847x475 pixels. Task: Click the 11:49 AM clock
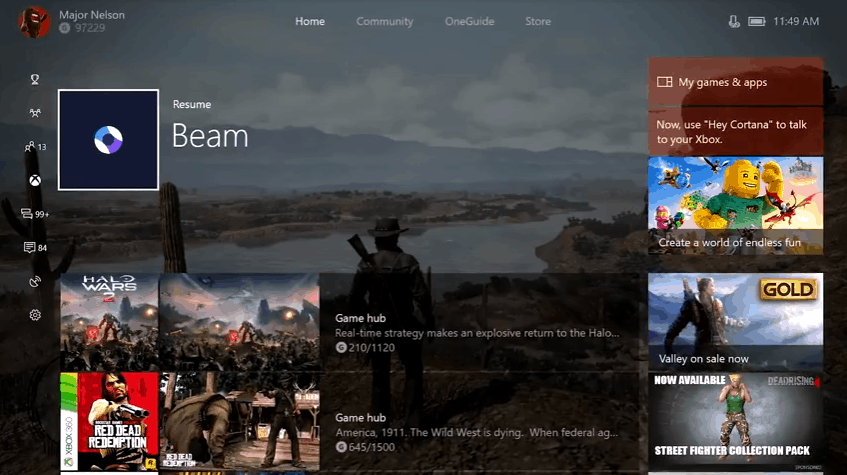pyautogui.click(x=796, y=22)
